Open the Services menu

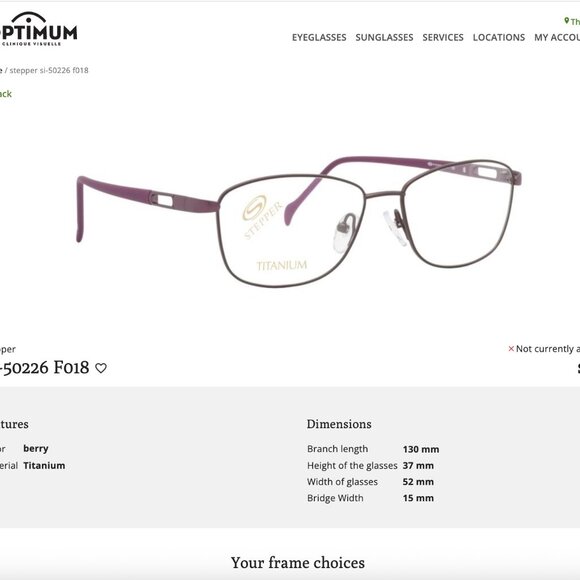click(x=443, y=37)
